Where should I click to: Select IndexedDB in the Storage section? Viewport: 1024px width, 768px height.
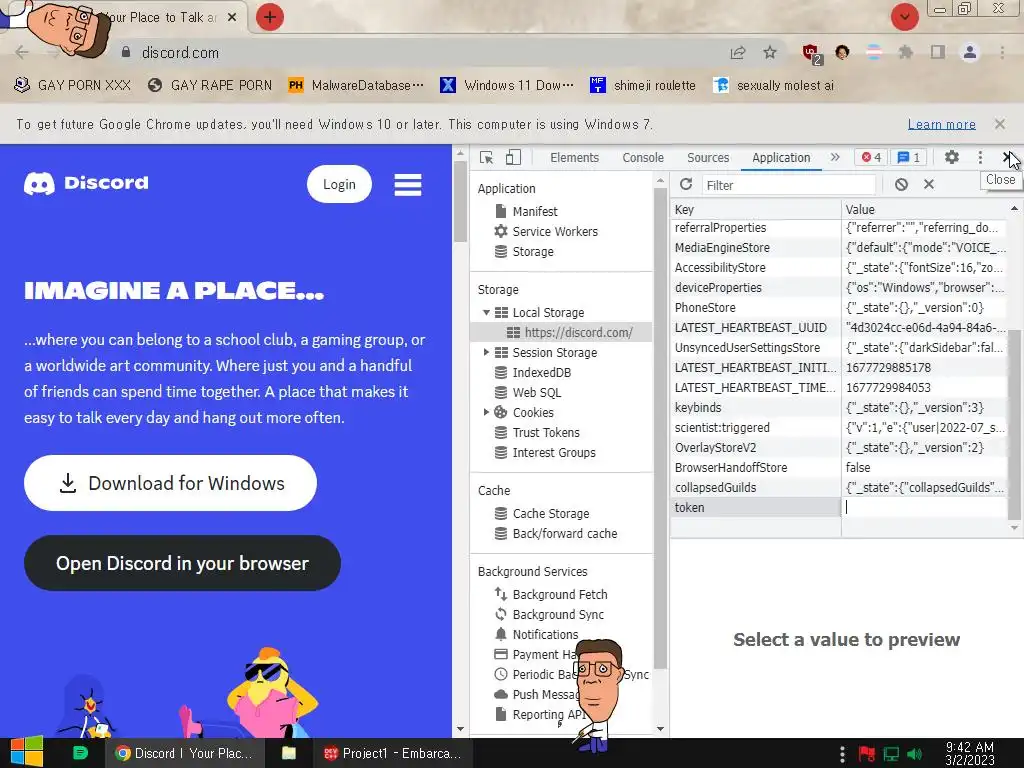tap(533, 372)
